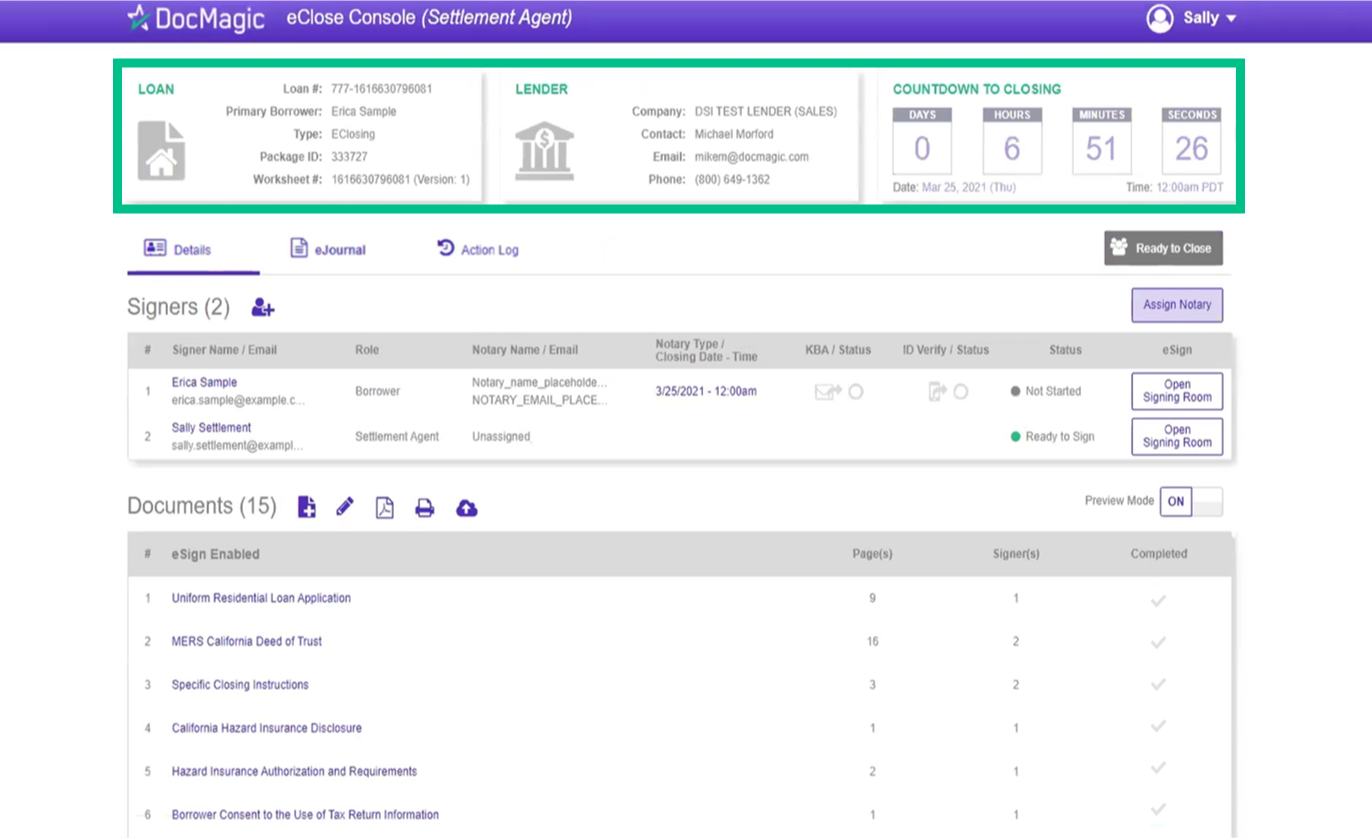Click the Ready to Sign status for Sally
The height and width of the screenshot is (838, 1372).
tap(1053, 437)
